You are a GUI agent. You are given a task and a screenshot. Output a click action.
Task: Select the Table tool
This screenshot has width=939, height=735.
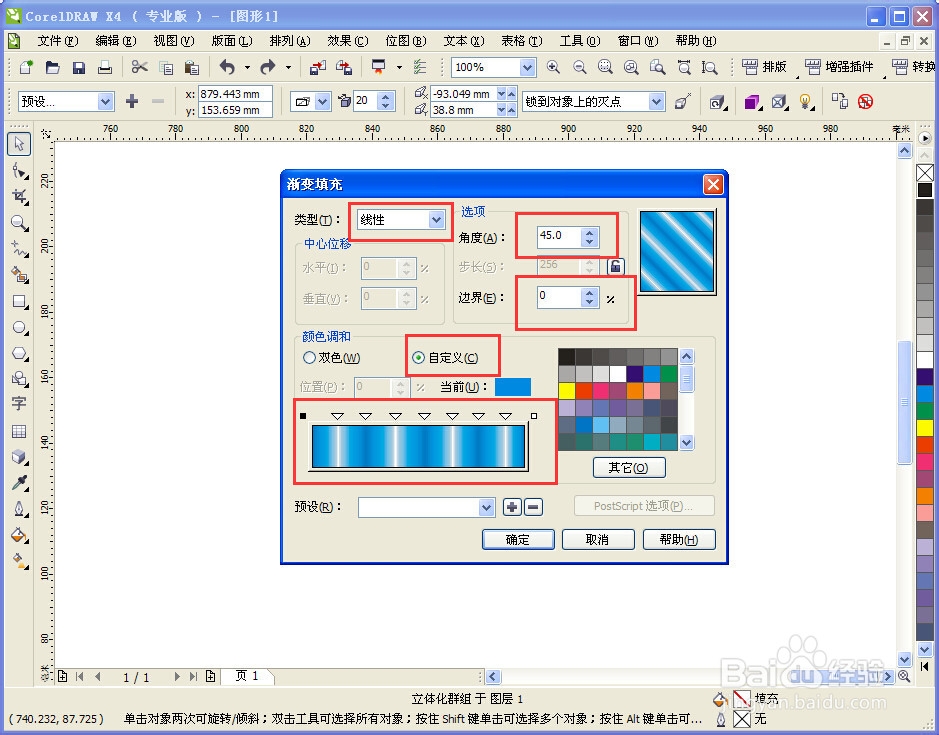tap(19, 431)
